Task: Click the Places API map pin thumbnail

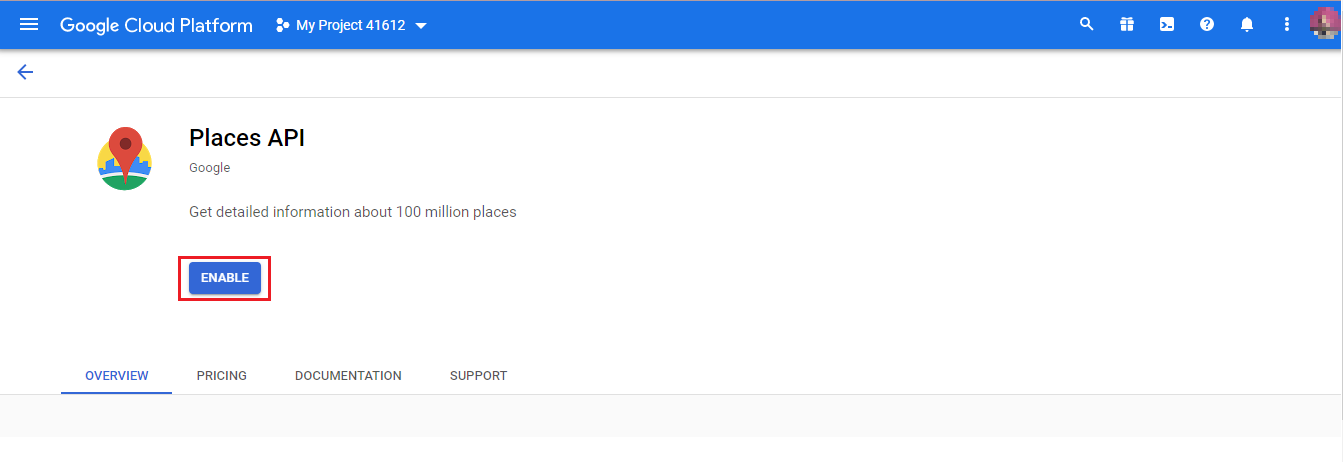Action: [x=125, y=158]
